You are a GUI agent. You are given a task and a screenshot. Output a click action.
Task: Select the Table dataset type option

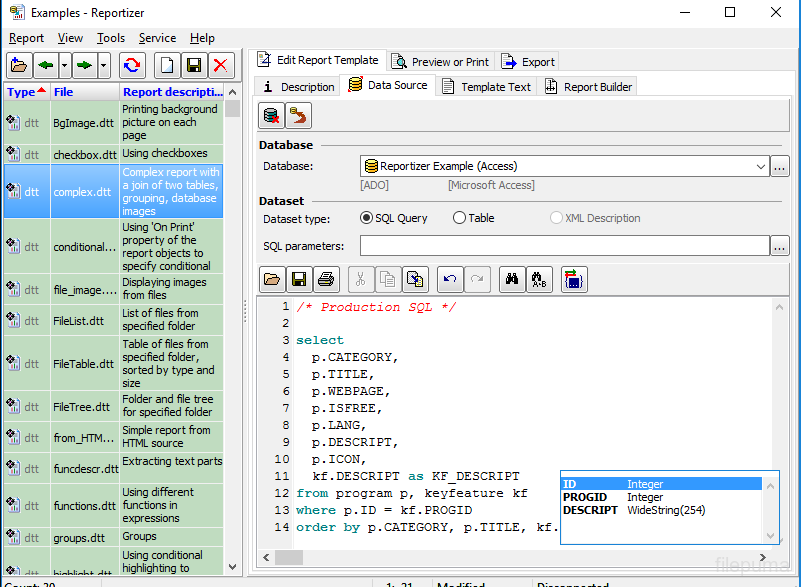tap(459, 218)
